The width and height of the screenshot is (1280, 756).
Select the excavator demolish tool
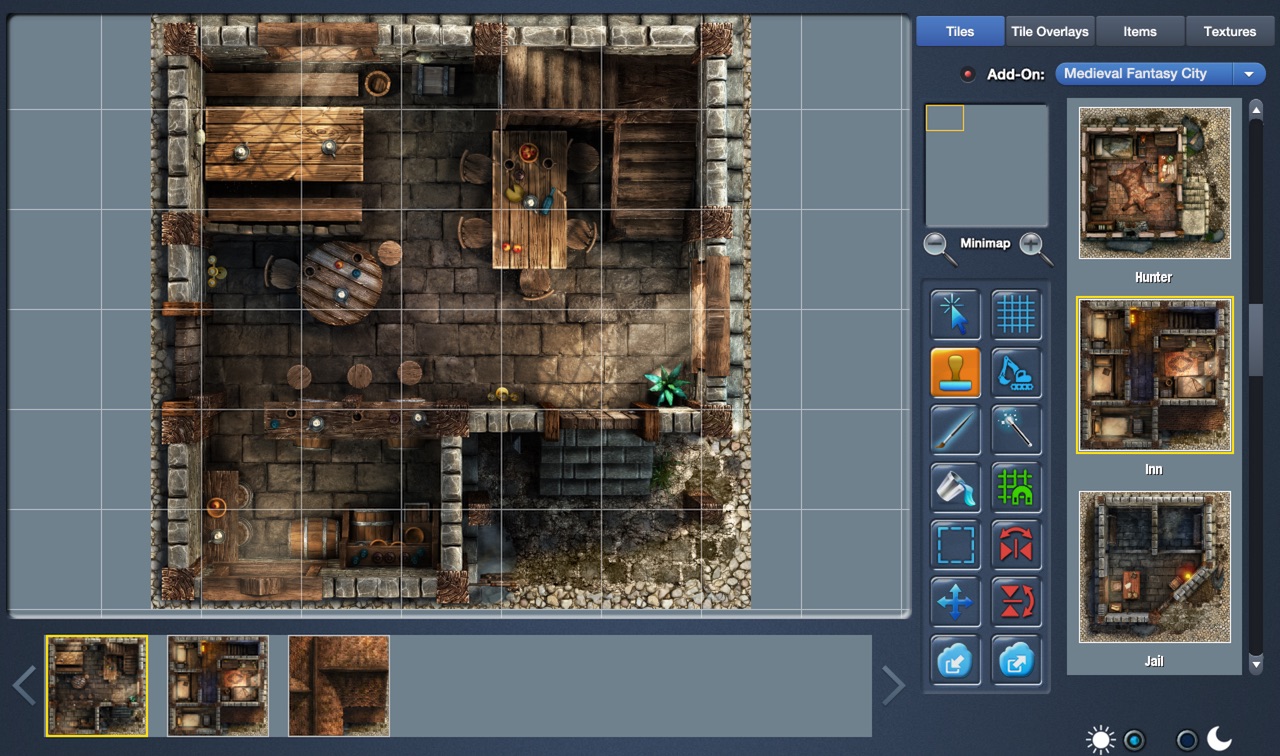point(1016,372)
